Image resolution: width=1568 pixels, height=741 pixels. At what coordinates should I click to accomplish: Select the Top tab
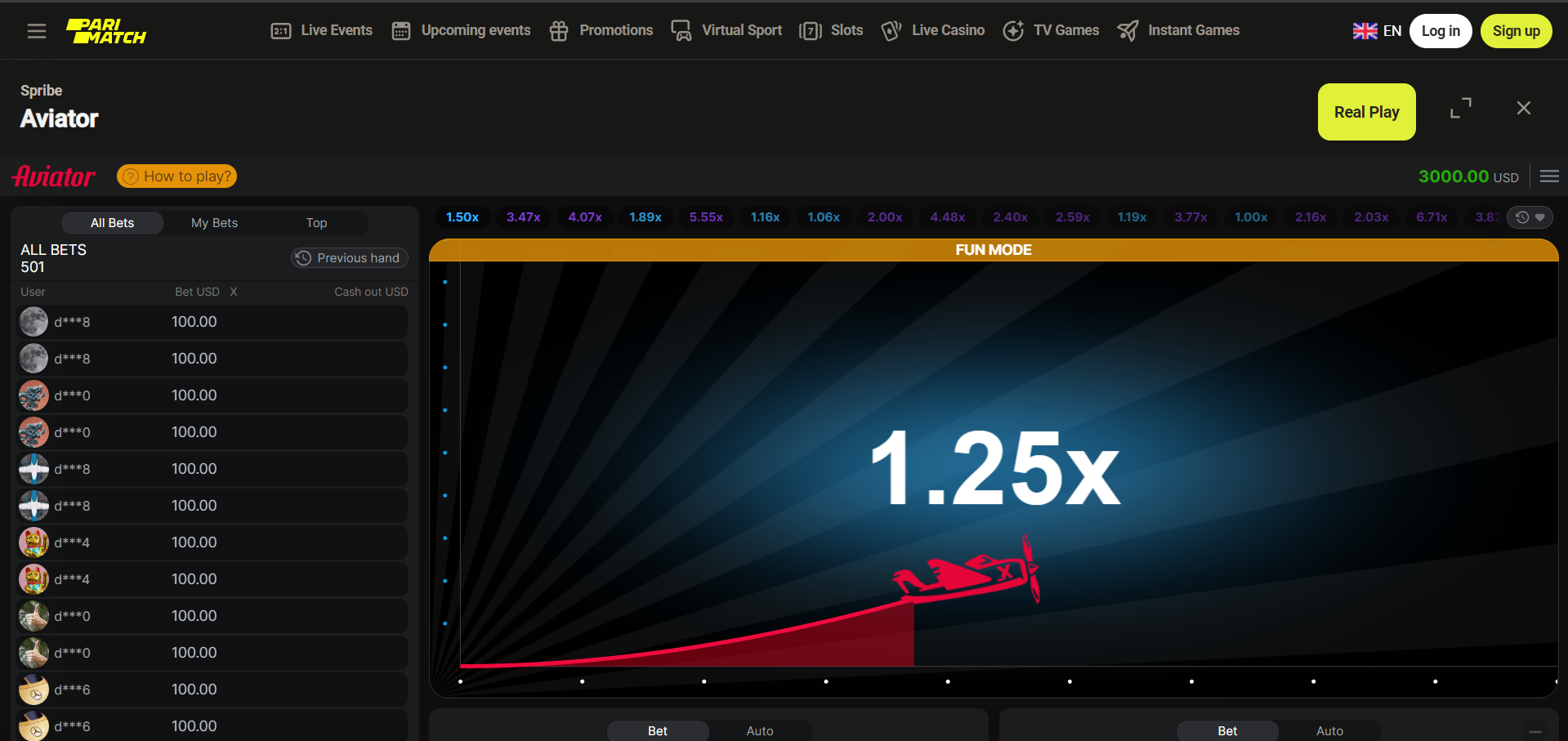316,223
